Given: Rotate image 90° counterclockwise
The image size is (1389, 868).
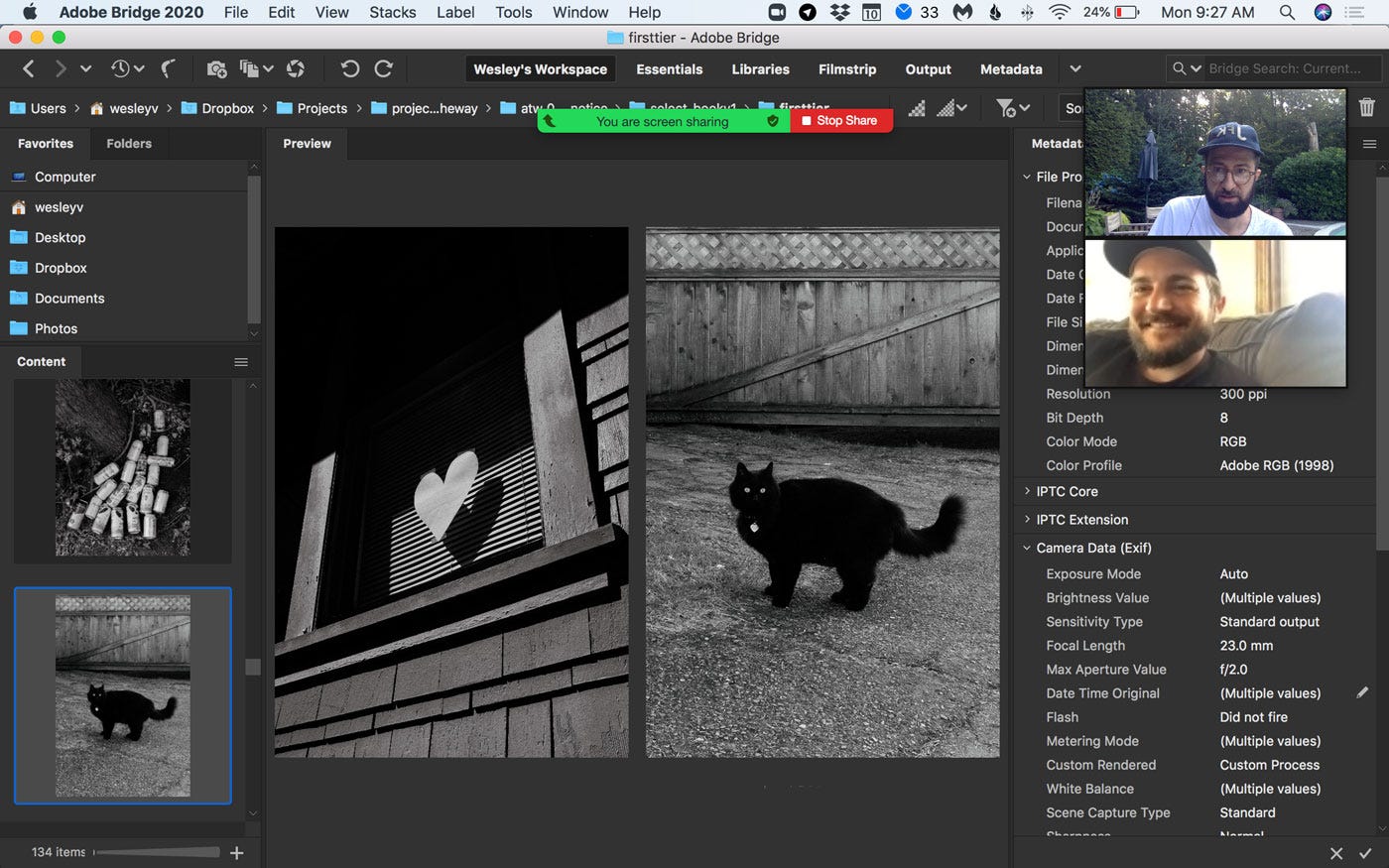Looking at the screenshot, I should coord(349,68).
